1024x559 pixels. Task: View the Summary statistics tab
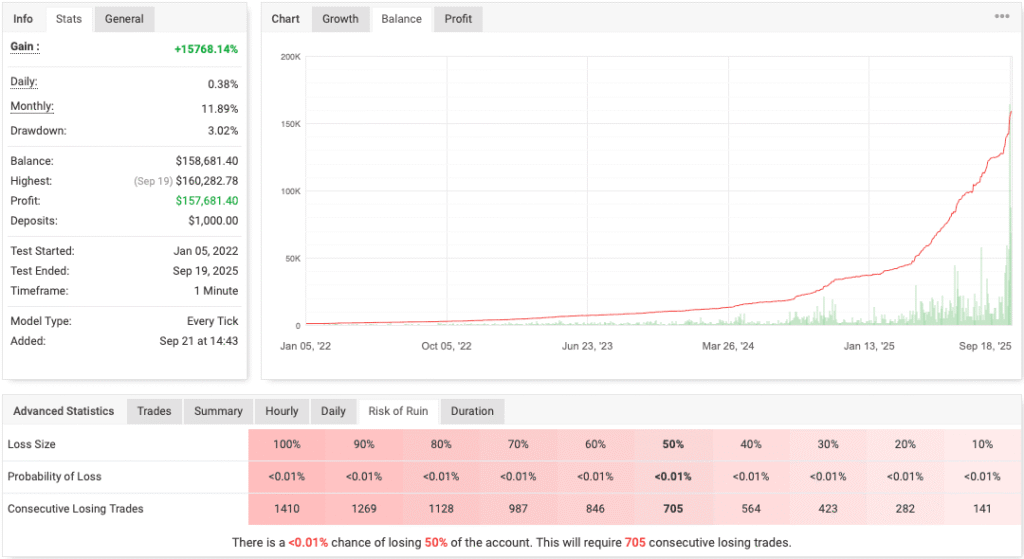click(x=218, y=411)
